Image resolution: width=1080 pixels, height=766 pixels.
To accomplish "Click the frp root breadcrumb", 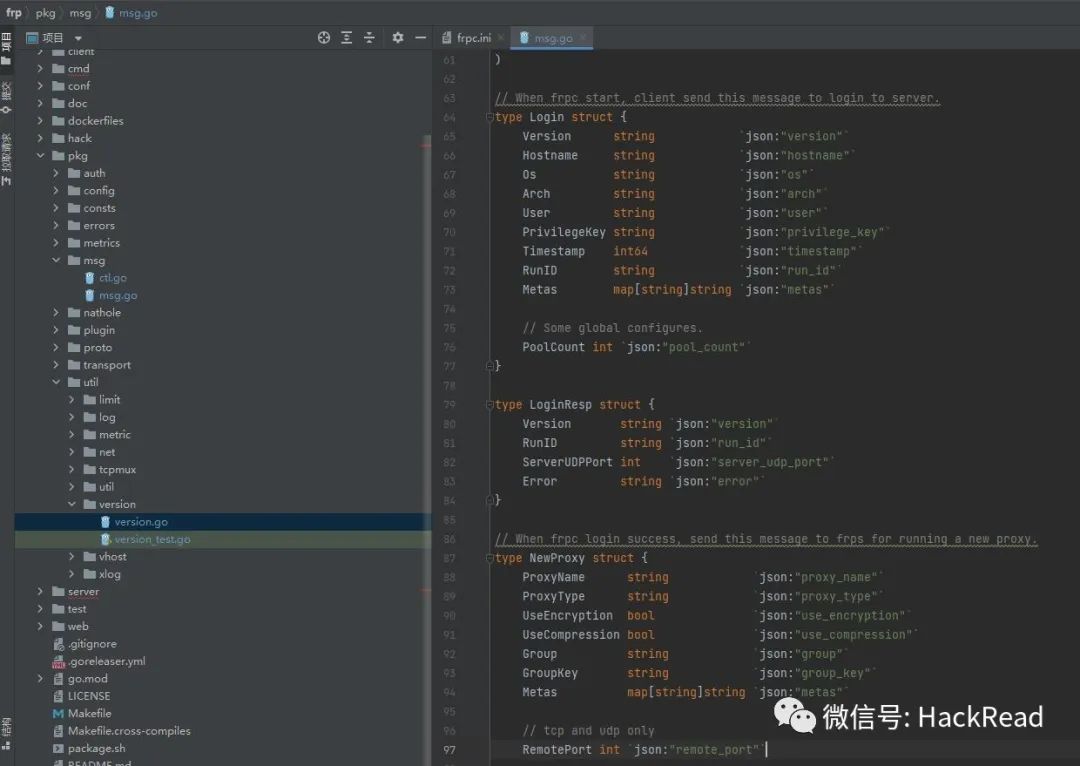I will tap(14, 13).
